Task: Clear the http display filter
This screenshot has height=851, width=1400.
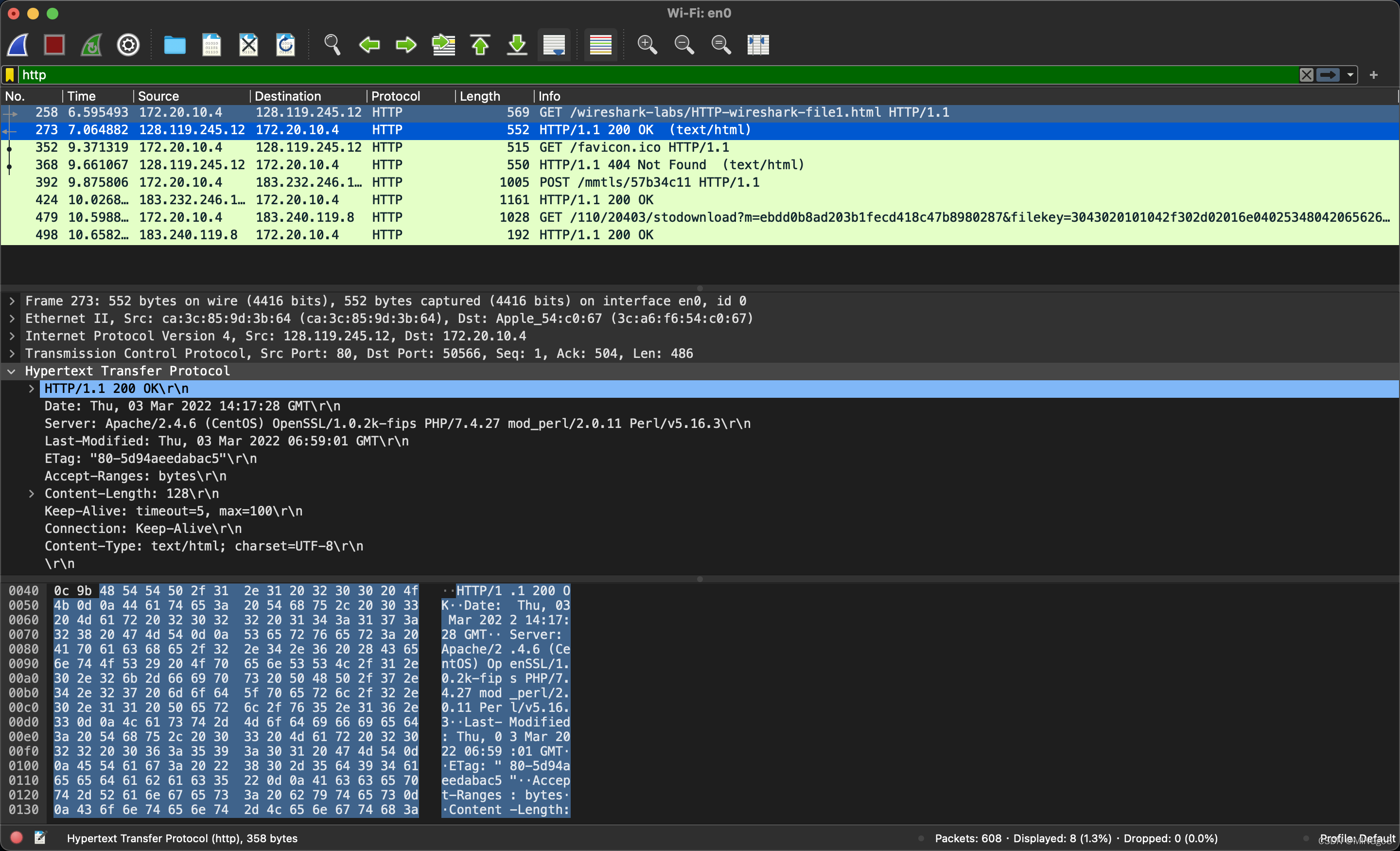Action: (x=1307, y=74)
